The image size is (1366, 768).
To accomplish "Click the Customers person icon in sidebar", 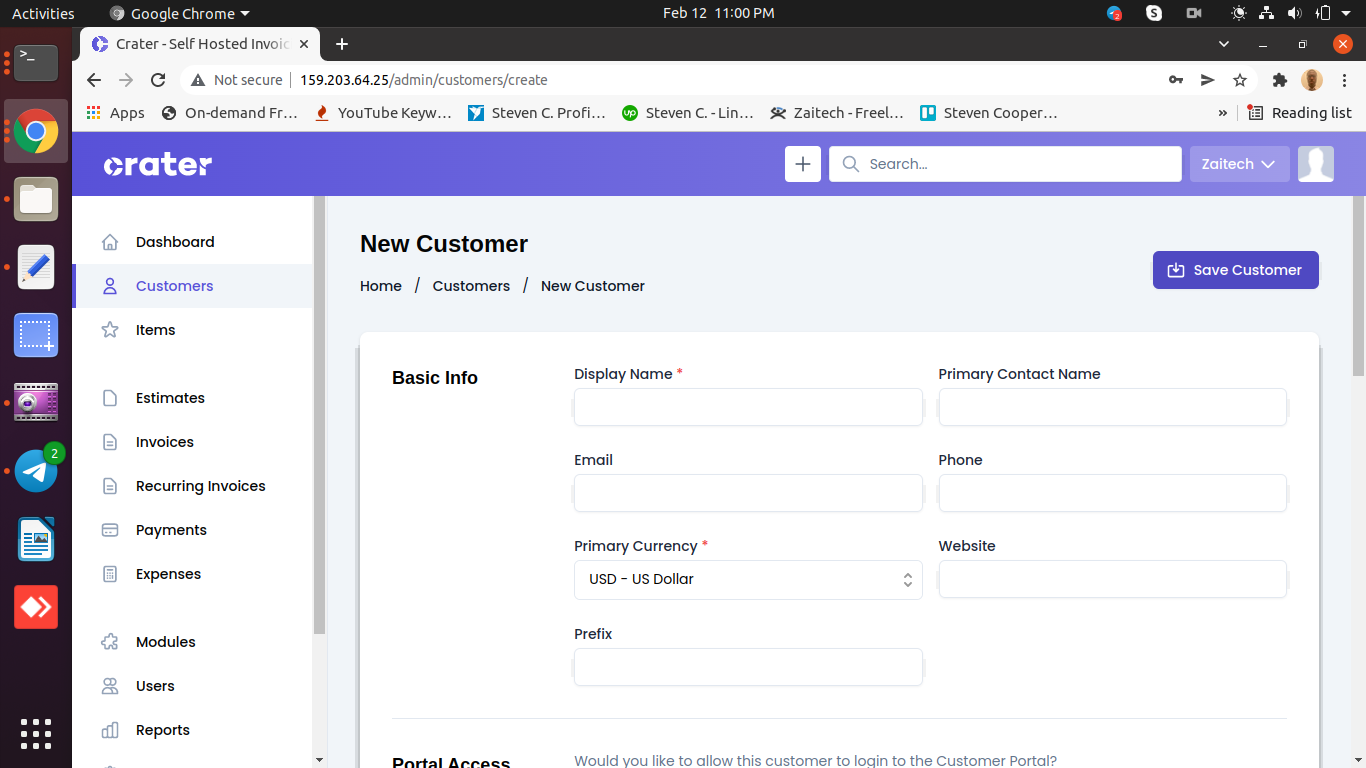I will (x=110, y=286).
